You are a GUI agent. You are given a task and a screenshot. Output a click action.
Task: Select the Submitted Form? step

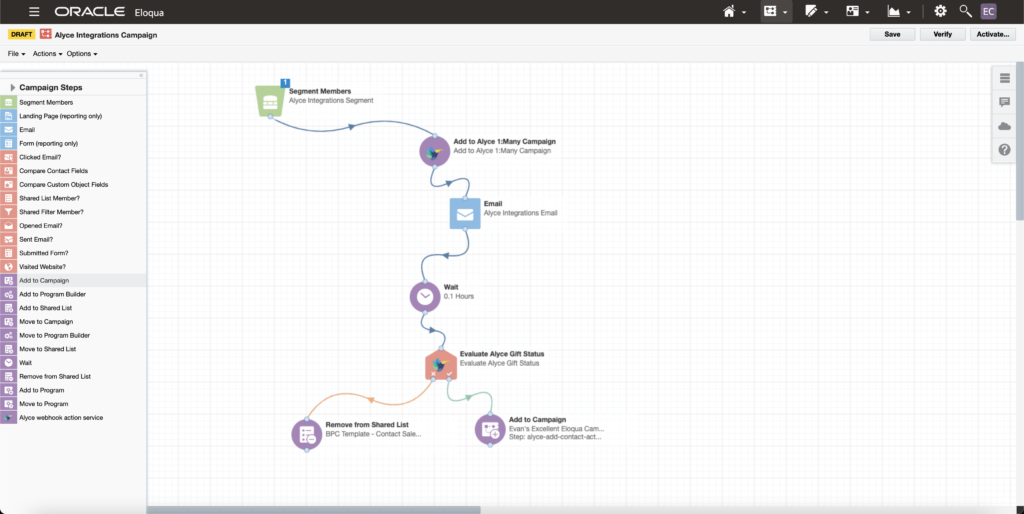pos(73,253)
